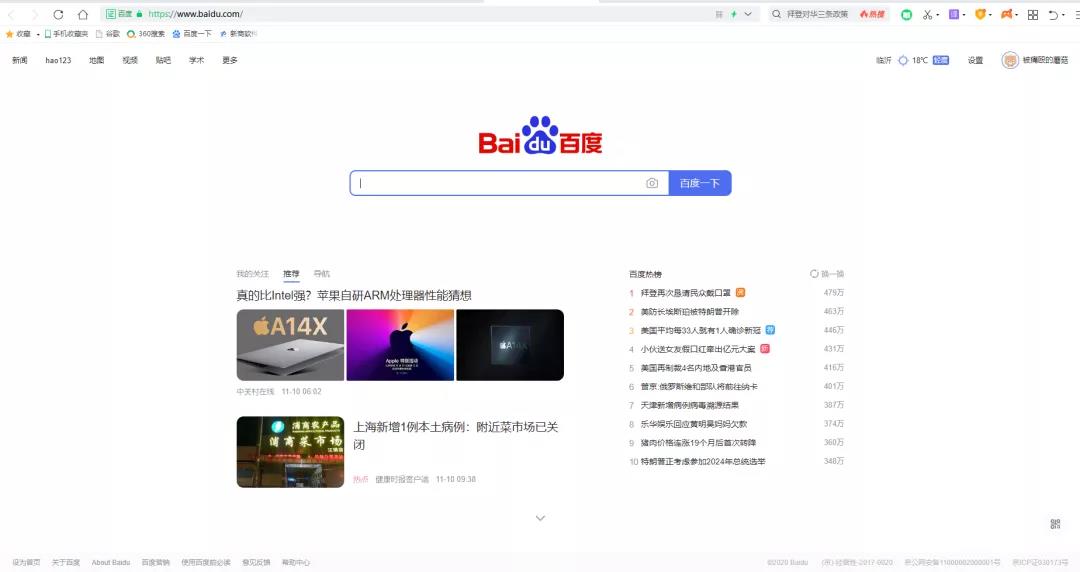Open hot search item 特朗普正考虑参加2024年总统选举
Viewport: 1080px width, 572px height.
click(703, 461)
